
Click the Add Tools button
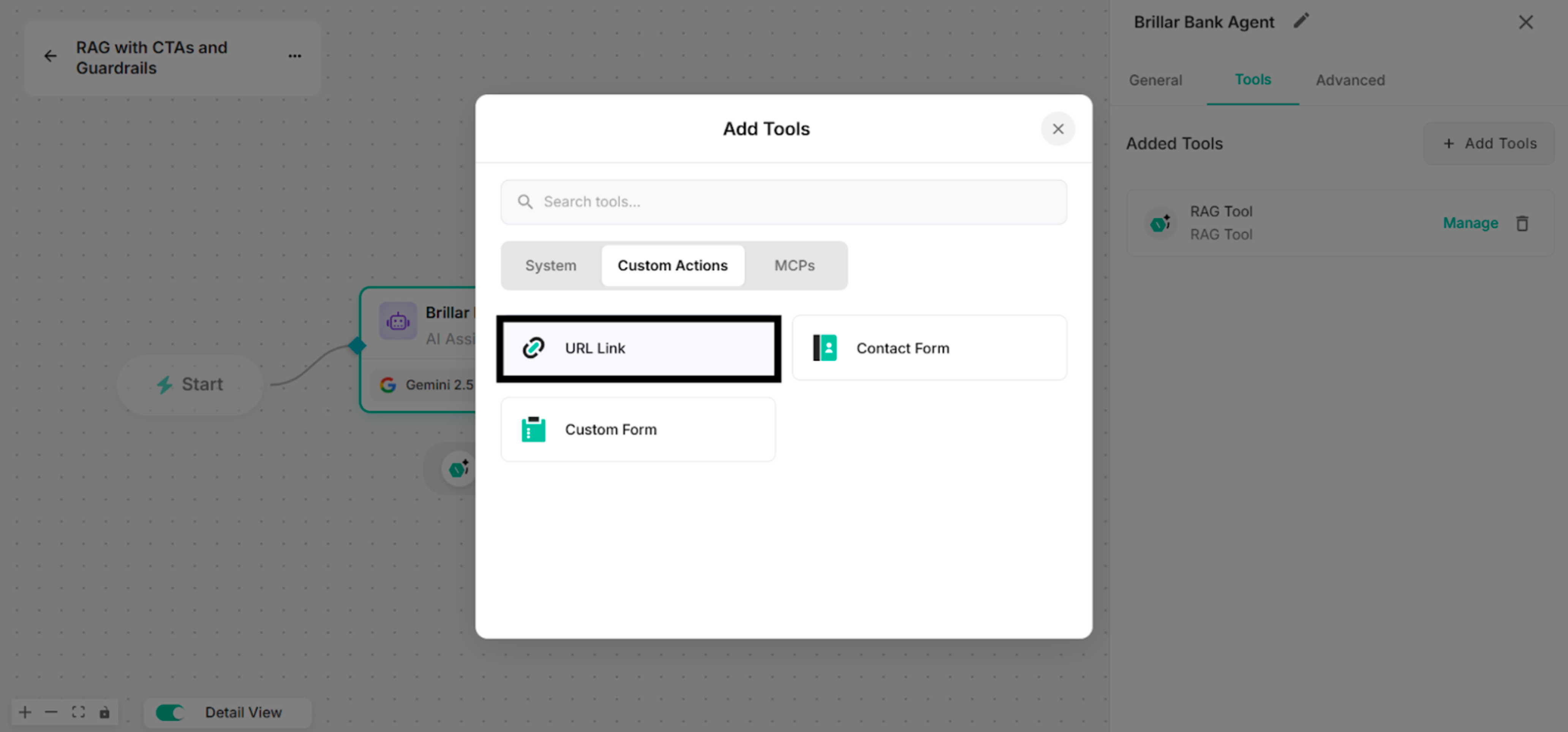click(1488, 143)
